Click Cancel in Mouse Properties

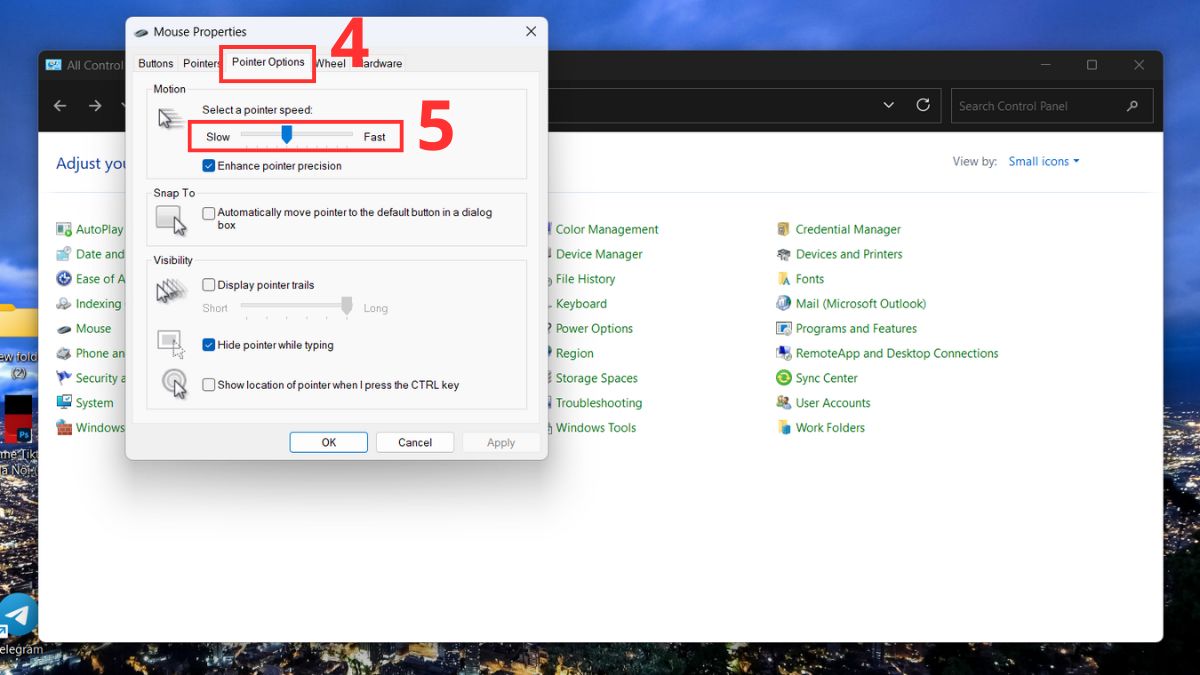click(x=415, y=442)
